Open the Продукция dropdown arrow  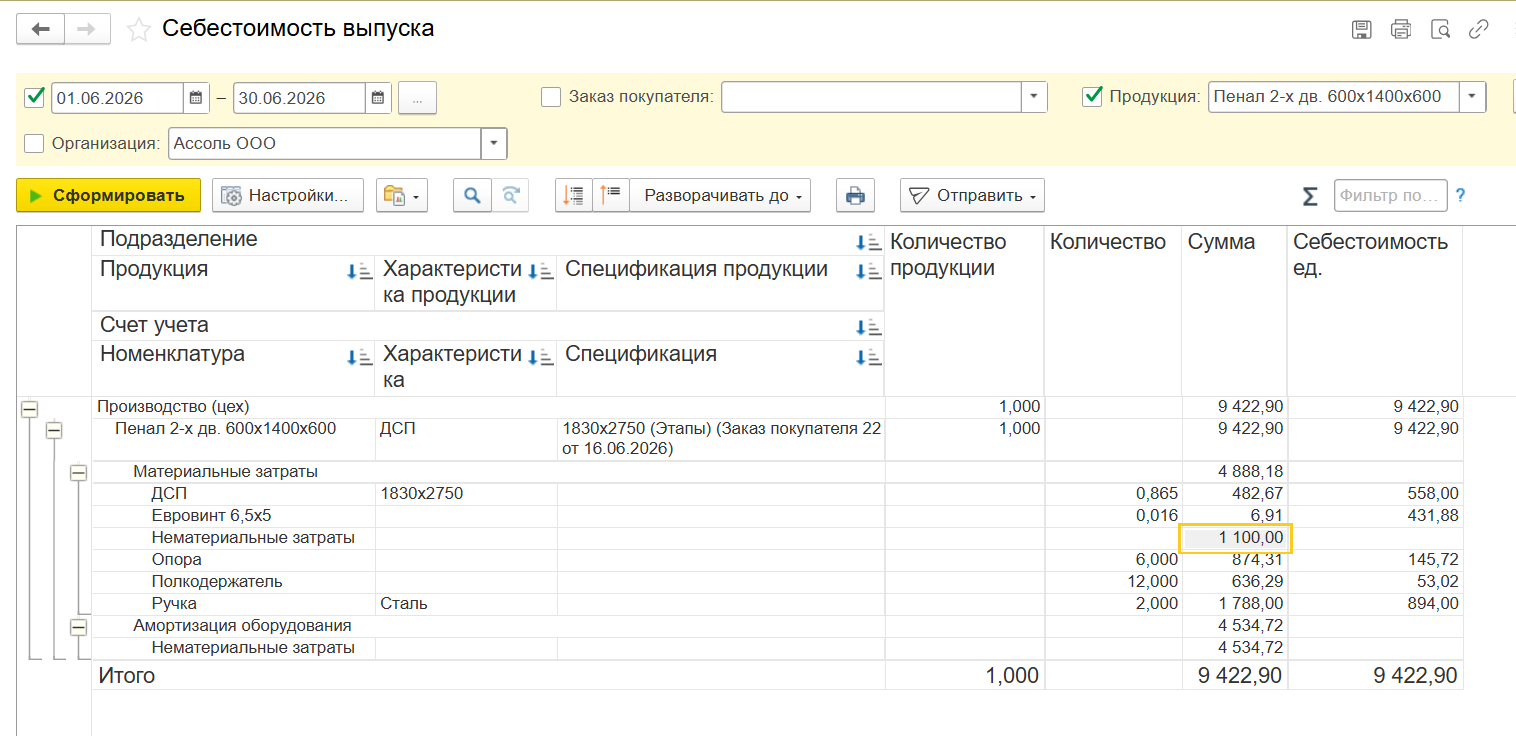pos(1472,97)
